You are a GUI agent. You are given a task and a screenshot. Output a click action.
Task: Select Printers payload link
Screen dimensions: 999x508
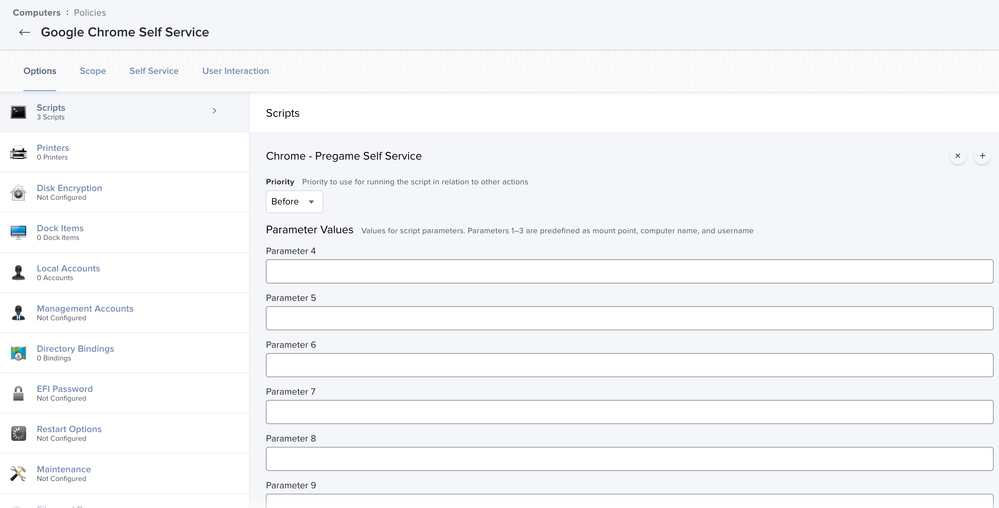click(53, 148)
